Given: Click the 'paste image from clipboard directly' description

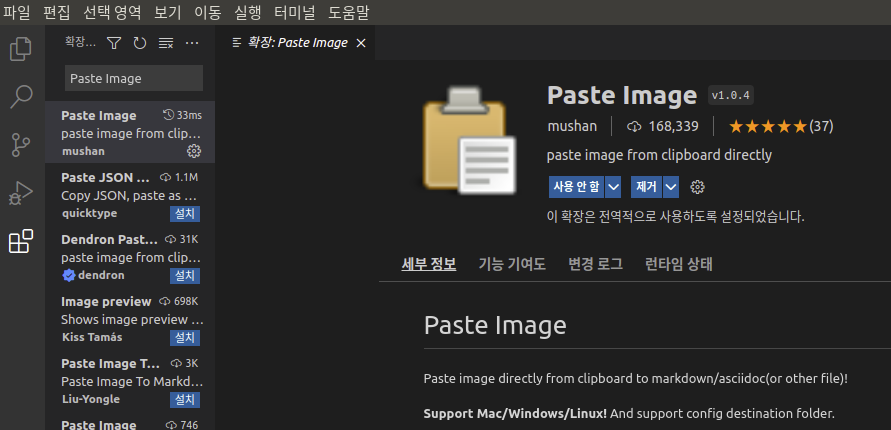Looking at the screenshot, I should pyautogui.click(x=659, y=155).
